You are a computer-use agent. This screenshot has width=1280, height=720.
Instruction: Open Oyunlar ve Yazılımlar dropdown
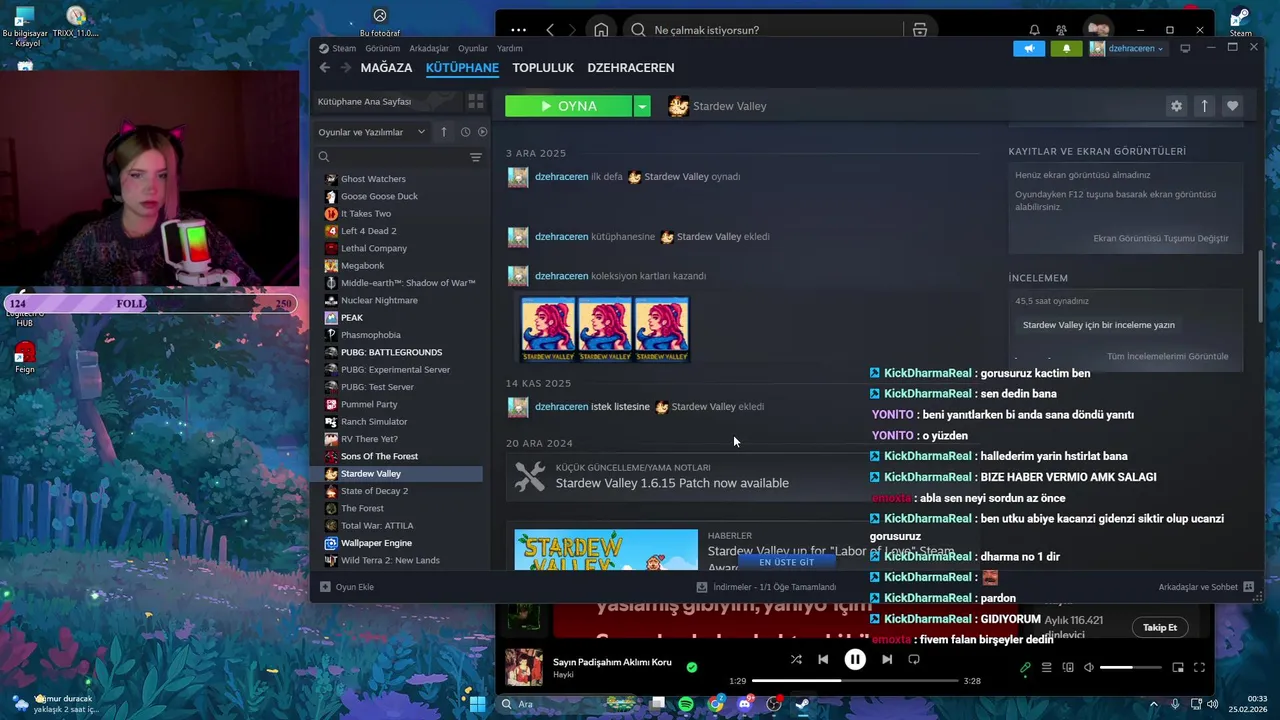372,132
